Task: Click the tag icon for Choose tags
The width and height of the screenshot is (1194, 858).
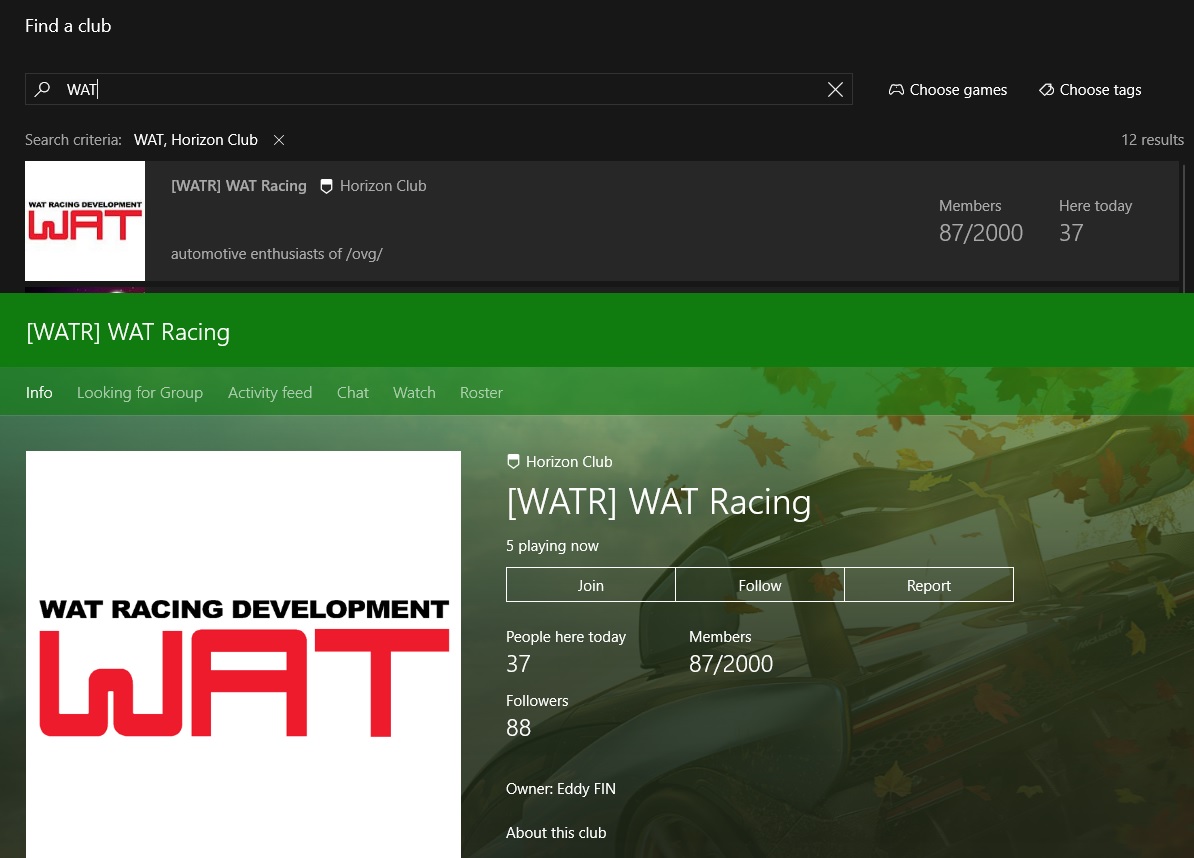Action: point(1046,90)
